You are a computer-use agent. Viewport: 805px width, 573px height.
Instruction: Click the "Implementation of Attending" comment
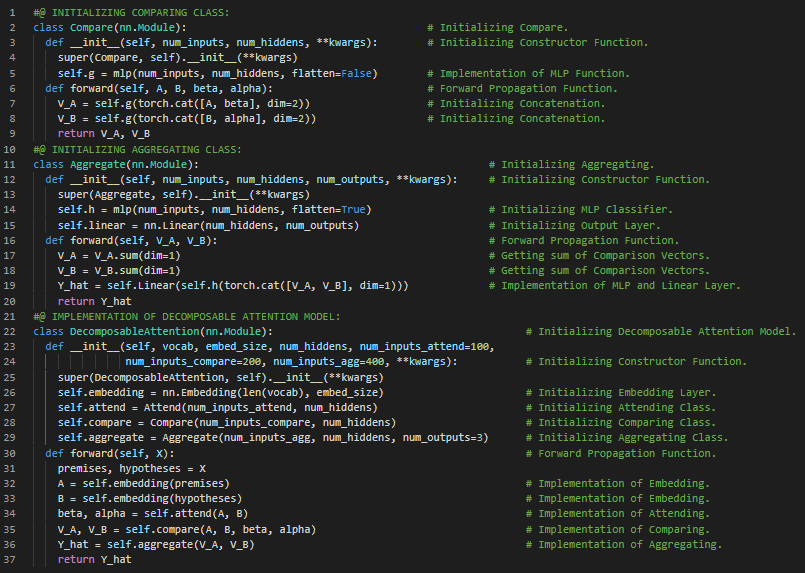[613, 514]
